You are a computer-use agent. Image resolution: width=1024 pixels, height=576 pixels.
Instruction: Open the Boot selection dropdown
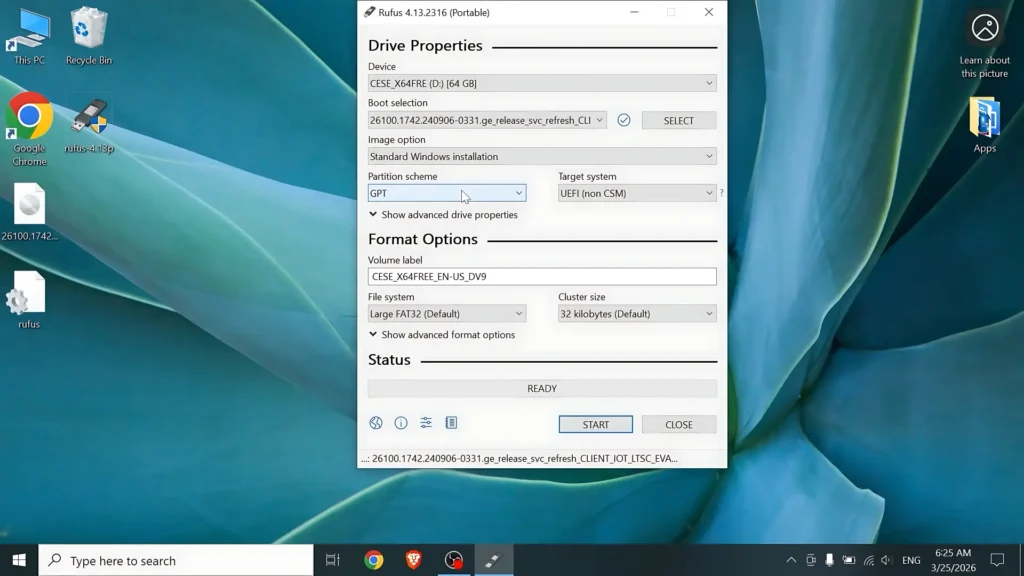pos(487,120)
